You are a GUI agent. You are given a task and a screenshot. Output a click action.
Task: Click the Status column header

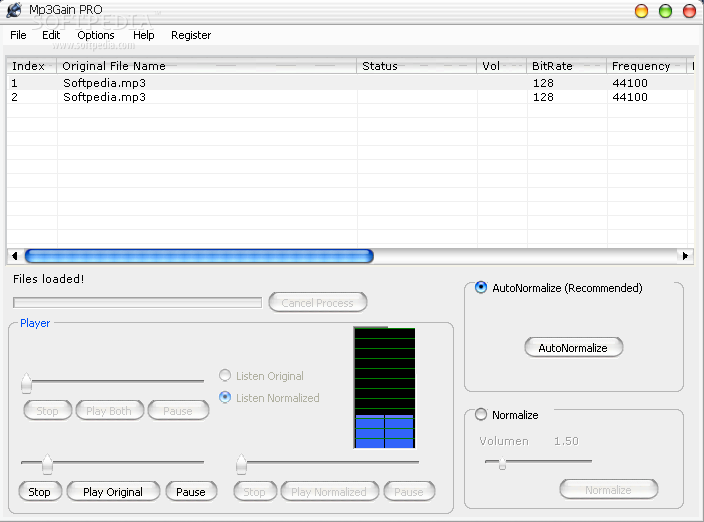(x=416, y=66)
